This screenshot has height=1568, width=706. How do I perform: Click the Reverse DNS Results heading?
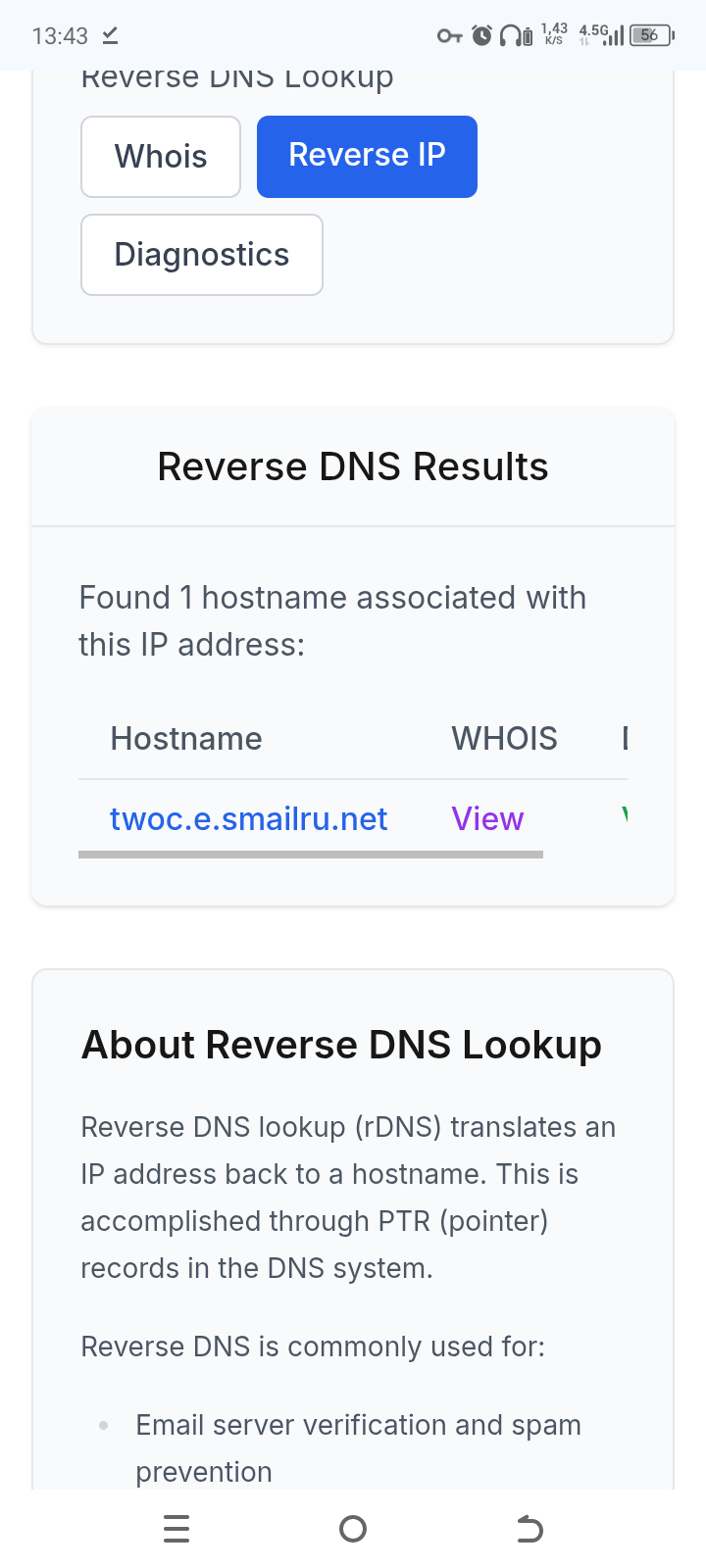353,466
